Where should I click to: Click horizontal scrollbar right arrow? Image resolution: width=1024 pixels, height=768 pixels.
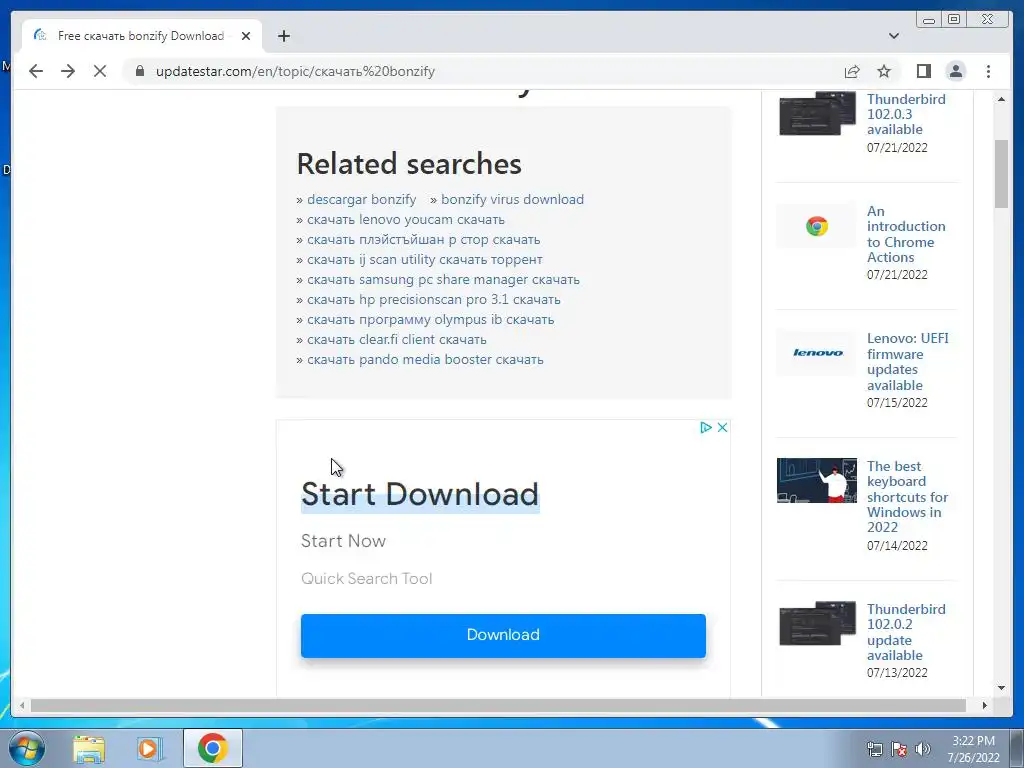985,705
